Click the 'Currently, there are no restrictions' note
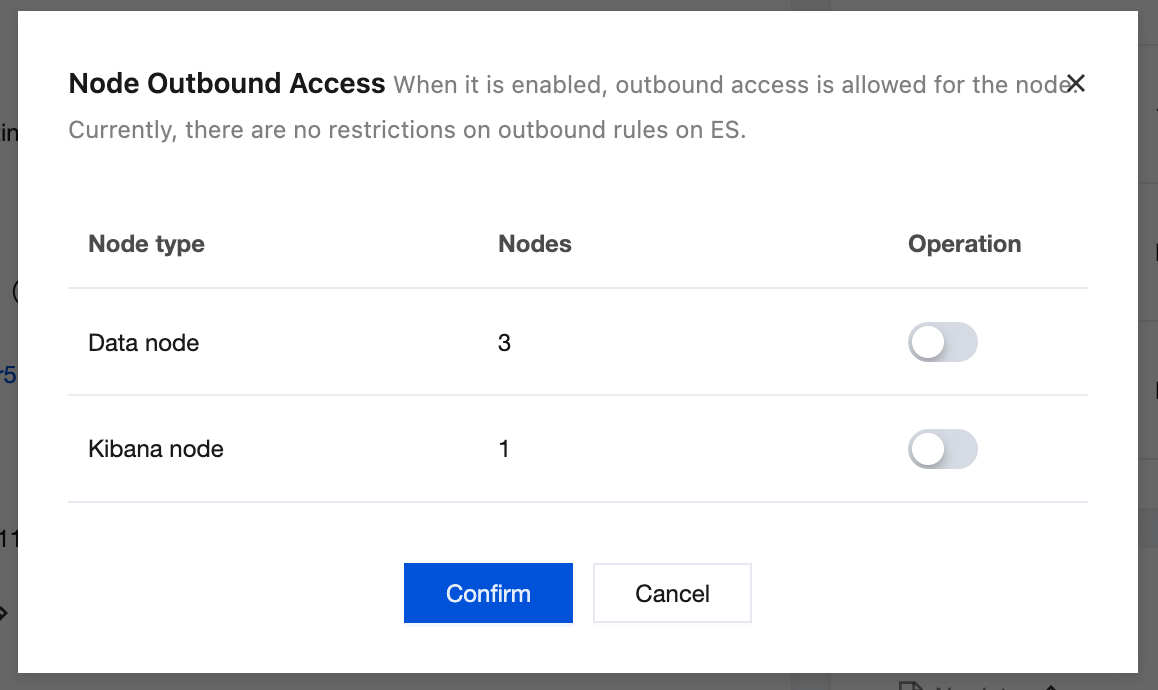1158x690 pixels. (406, 130)
